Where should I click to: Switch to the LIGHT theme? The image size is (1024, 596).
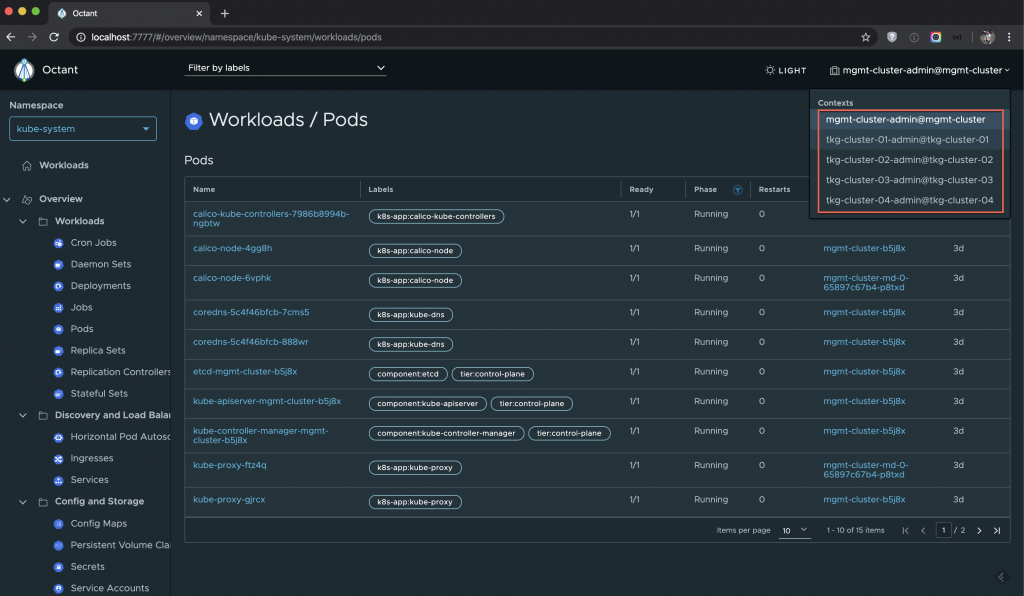click(x=785, y=70)
